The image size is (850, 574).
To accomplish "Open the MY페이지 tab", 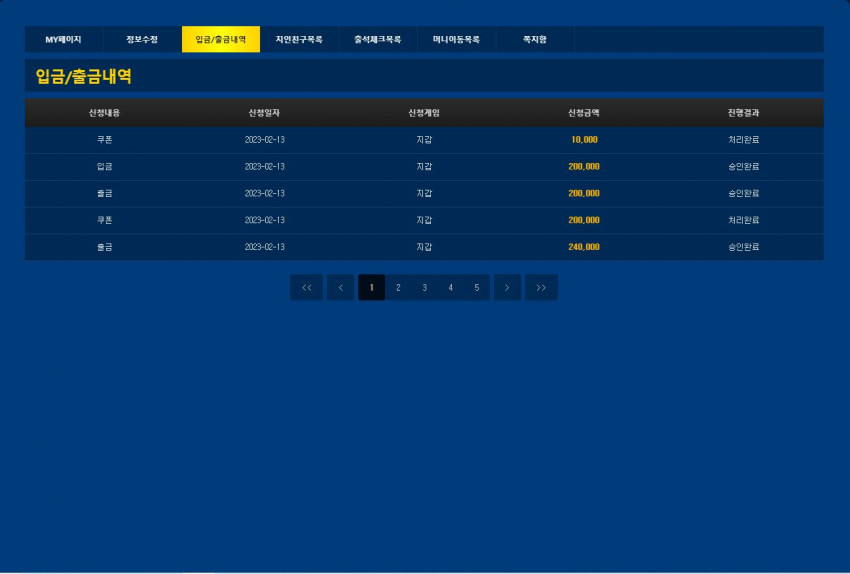I will click(63, 40).
